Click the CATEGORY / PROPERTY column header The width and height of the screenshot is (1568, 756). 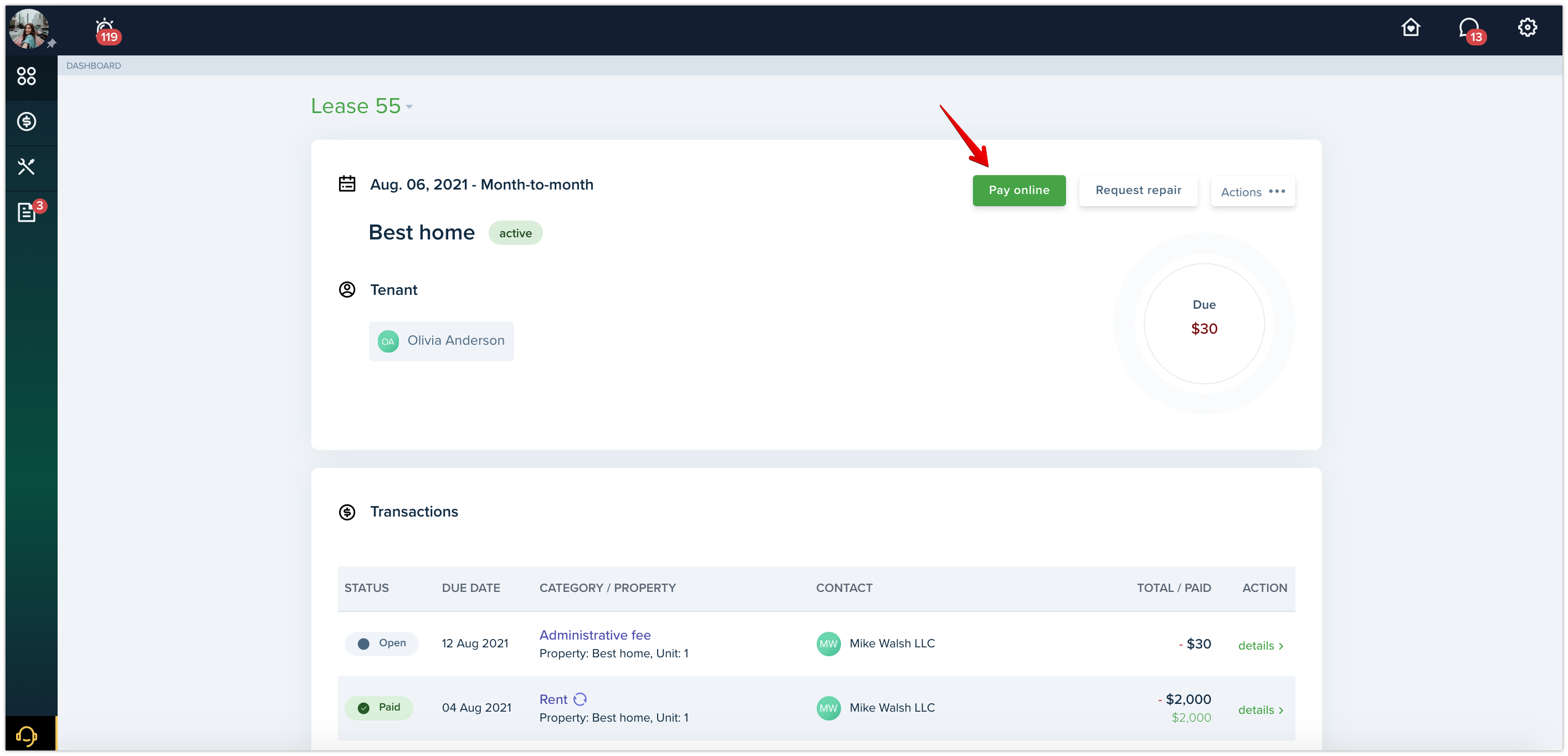607,588
